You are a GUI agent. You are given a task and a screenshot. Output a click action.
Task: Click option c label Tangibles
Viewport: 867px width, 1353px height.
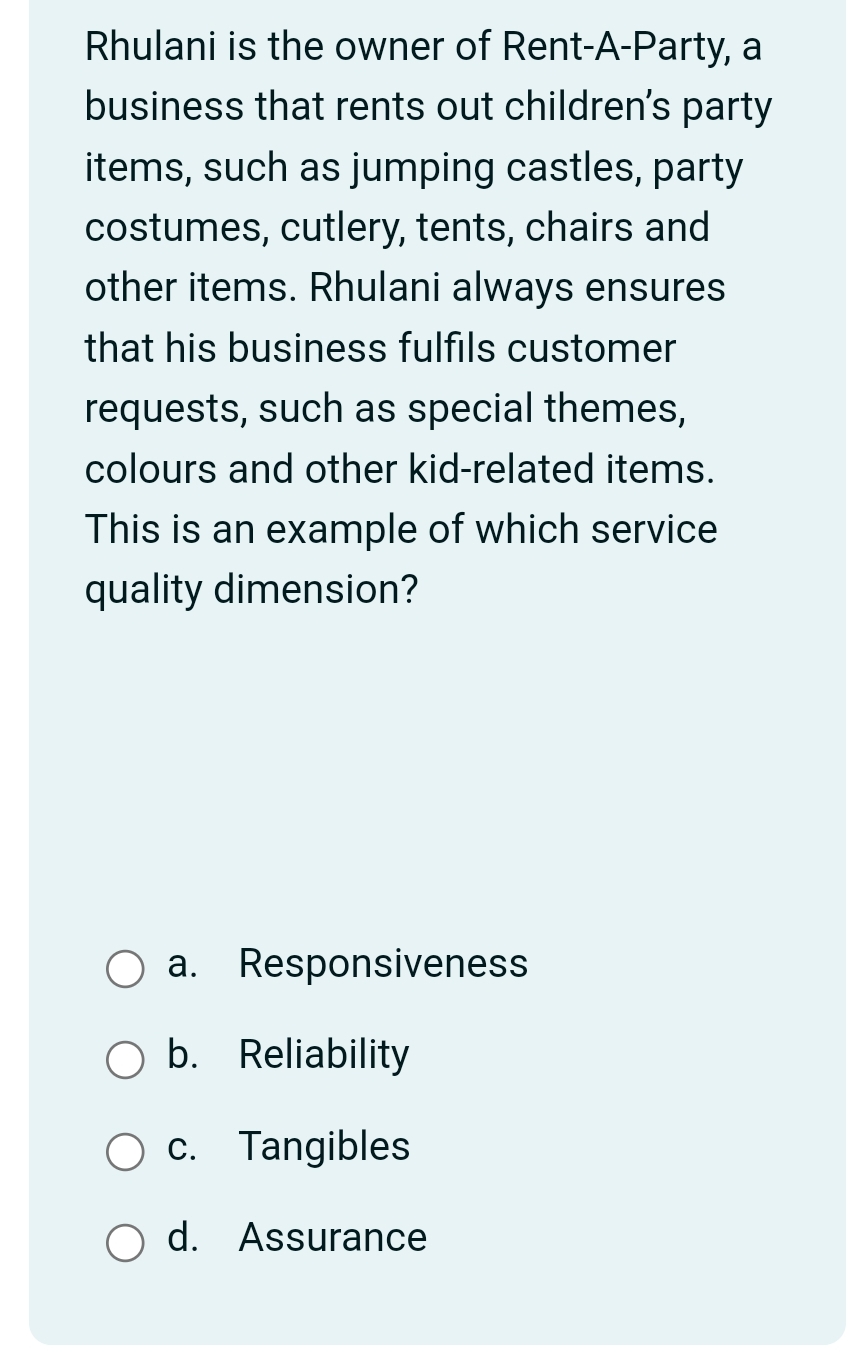click(323, 1147)
